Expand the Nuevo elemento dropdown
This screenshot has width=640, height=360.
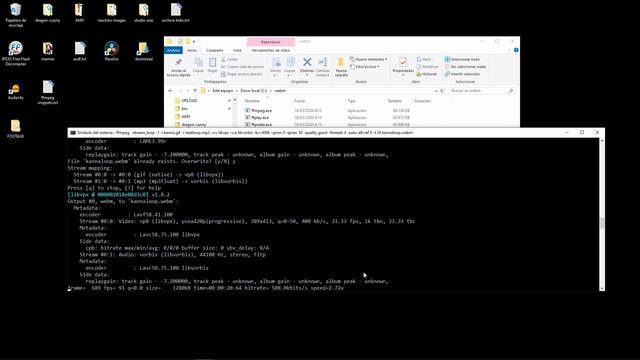tap(369, 59)
